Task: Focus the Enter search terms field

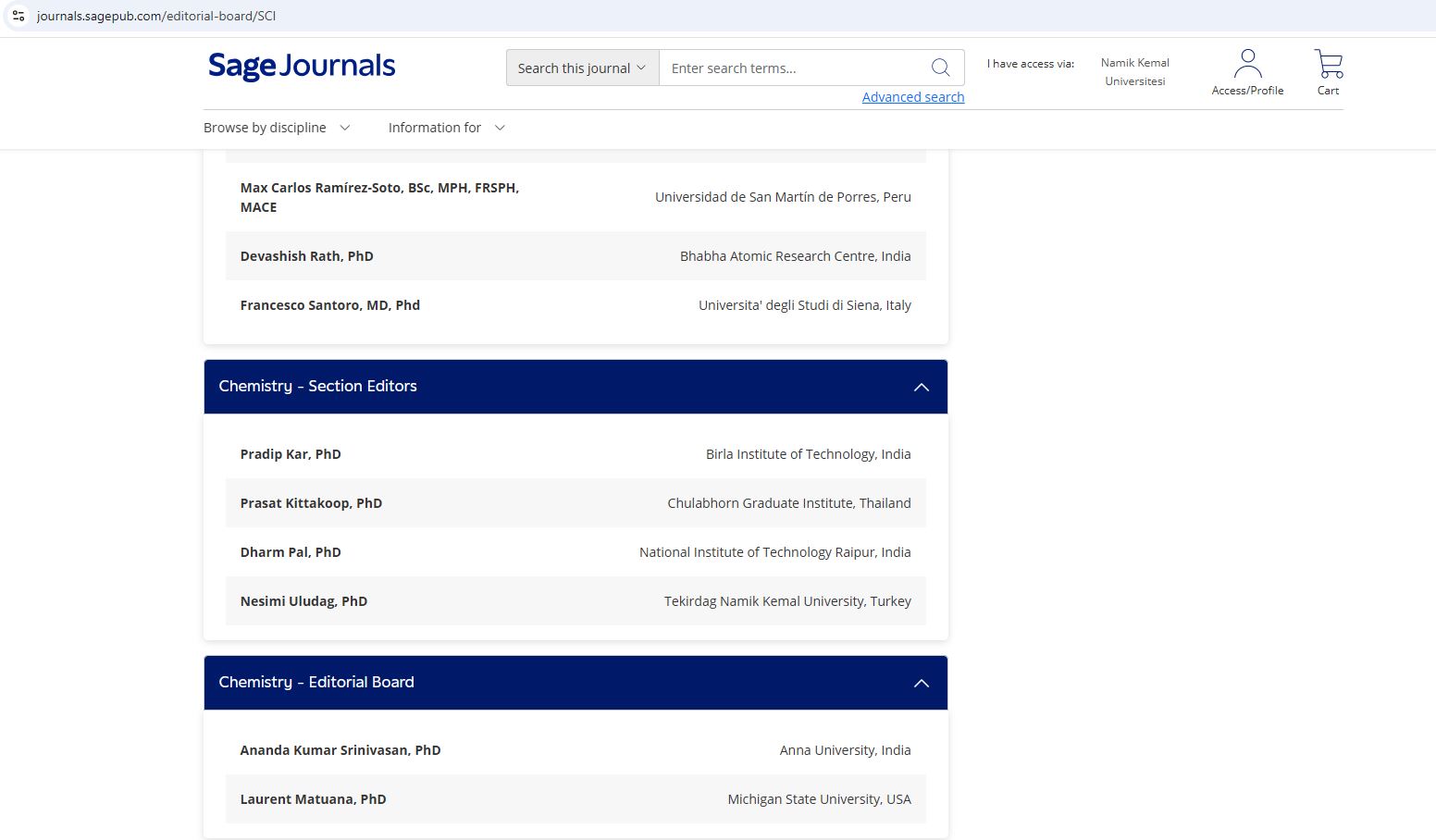Action: click(796, 68)
